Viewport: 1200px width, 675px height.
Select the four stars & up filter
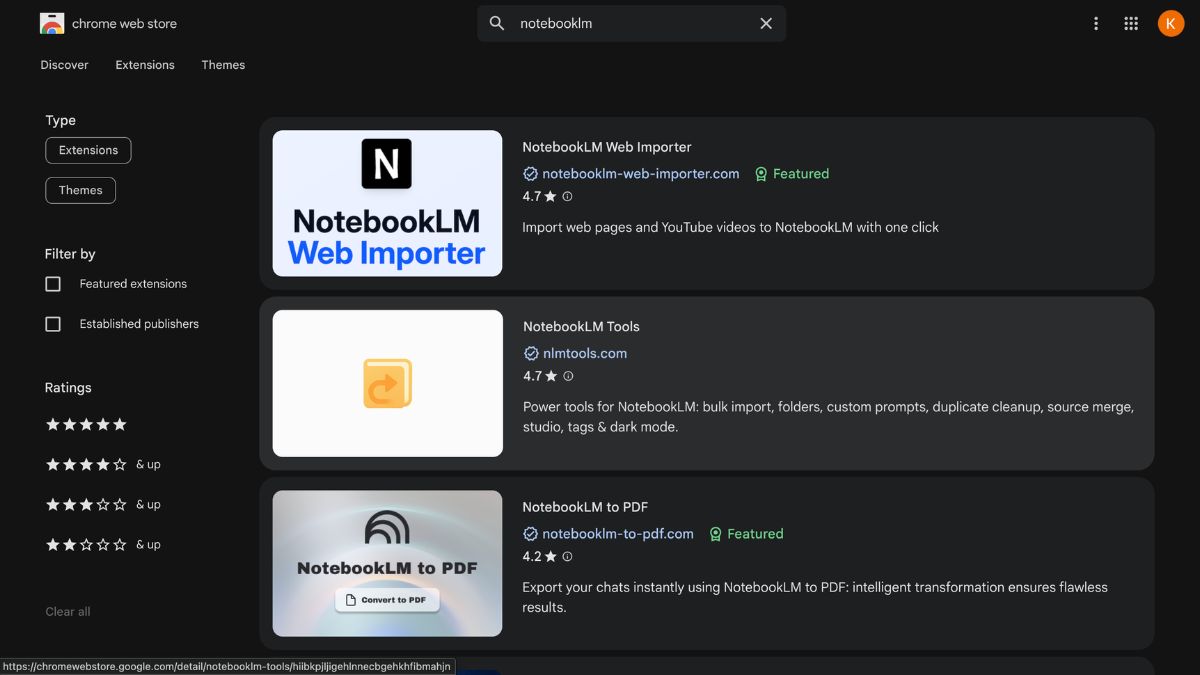coord(103,464)
